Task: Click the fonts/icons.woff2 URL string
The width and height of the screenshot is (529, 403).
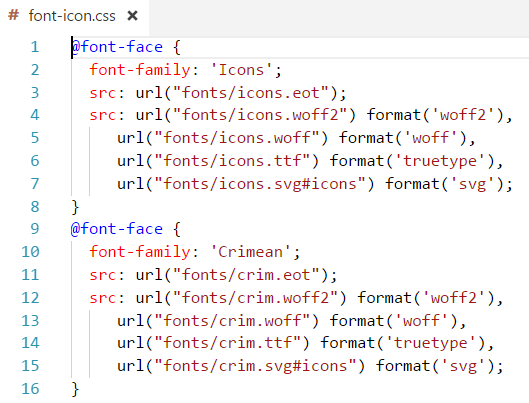Action: pos(260,115)
